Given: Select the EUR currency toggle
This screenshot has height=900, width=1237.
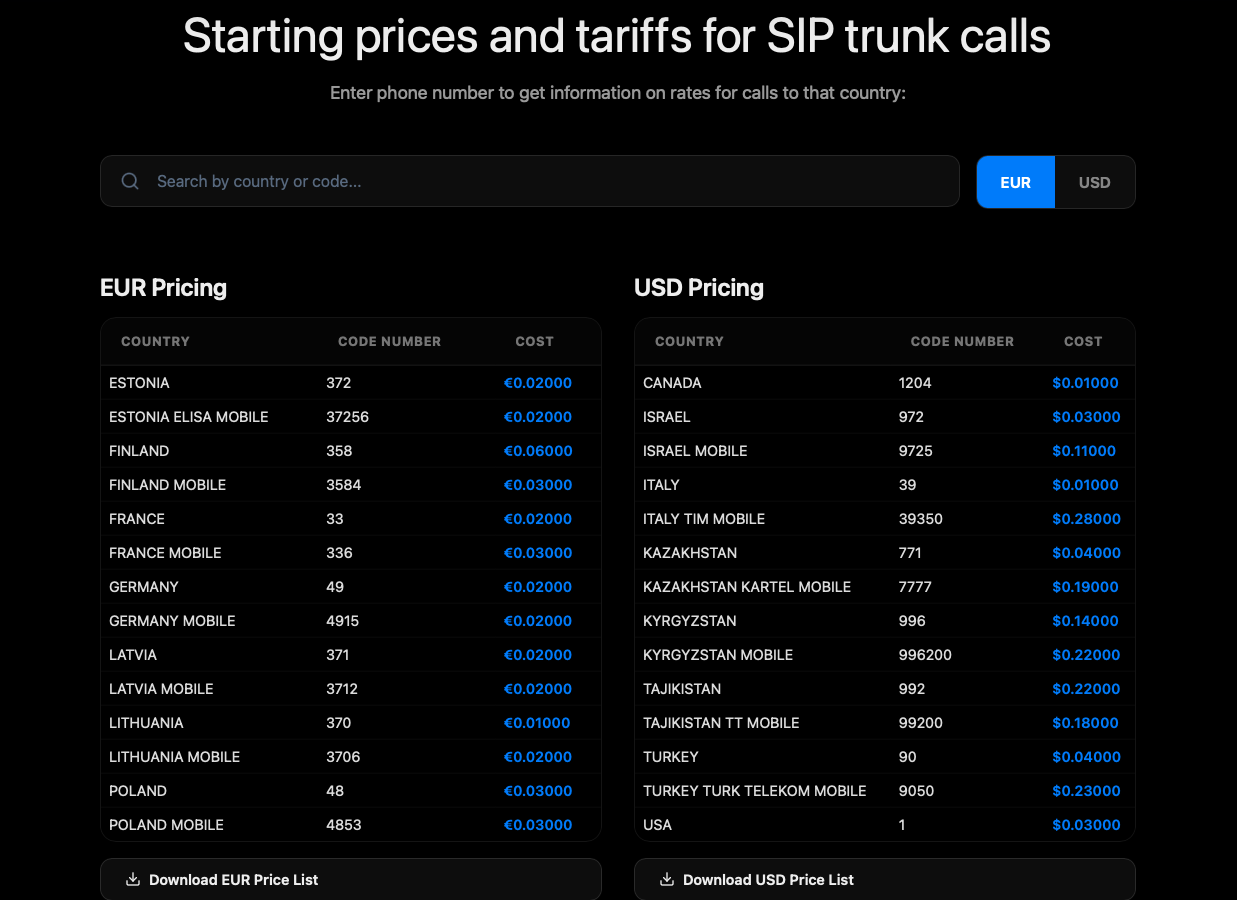Looking at the screenshot, I should (1015, 182).
